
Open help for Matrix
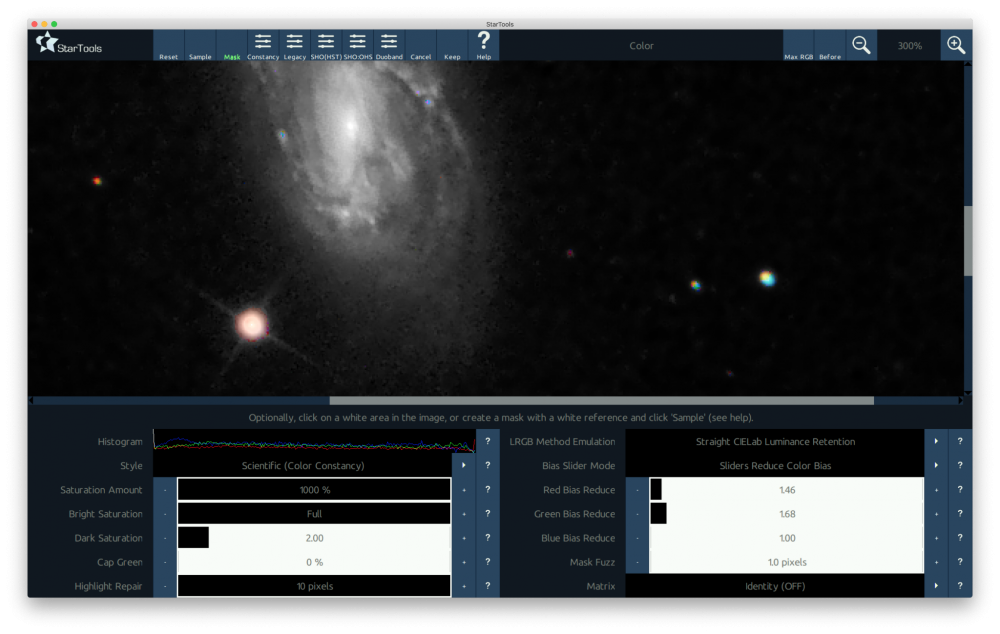coord(960,586)
